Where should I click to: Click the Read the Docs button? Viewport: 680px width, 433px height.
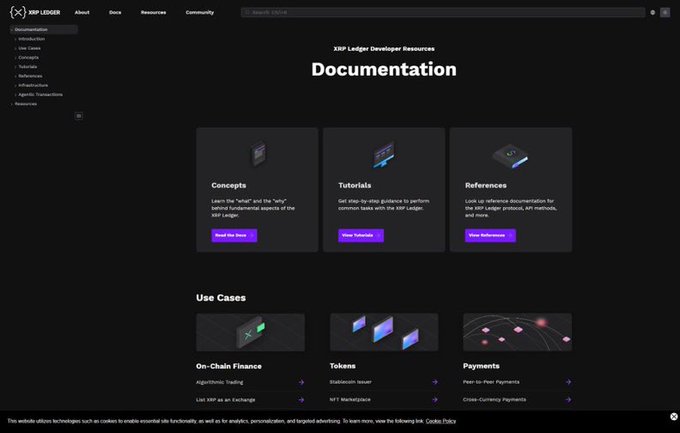[234, 235]
